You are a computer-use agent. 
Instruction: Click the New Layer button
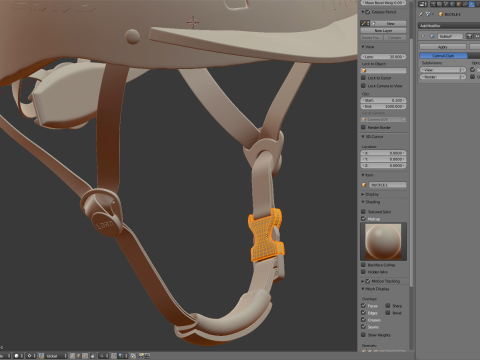(383, 30)
